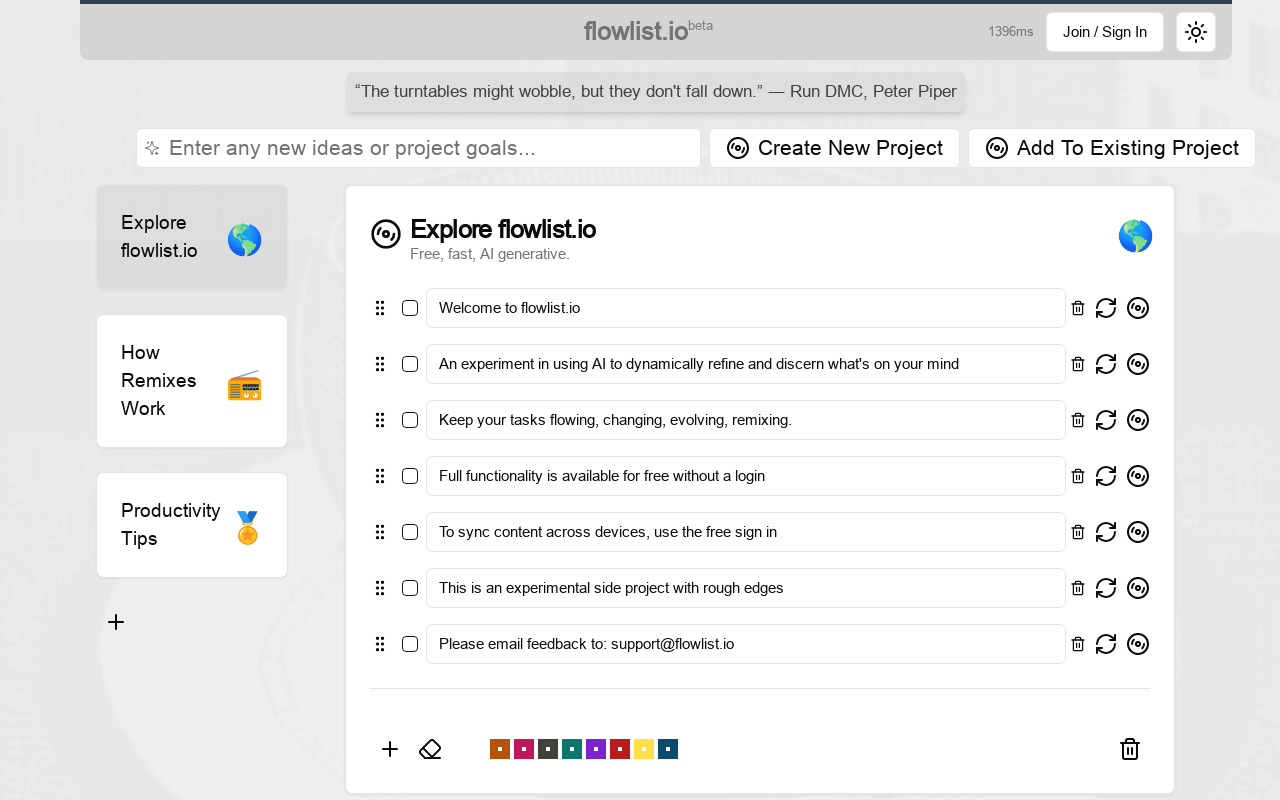The image size is (1280, 800).
Task: Click record icon on 'Keep your tasks flowing' row
Action: click(x=1138, y=420)
